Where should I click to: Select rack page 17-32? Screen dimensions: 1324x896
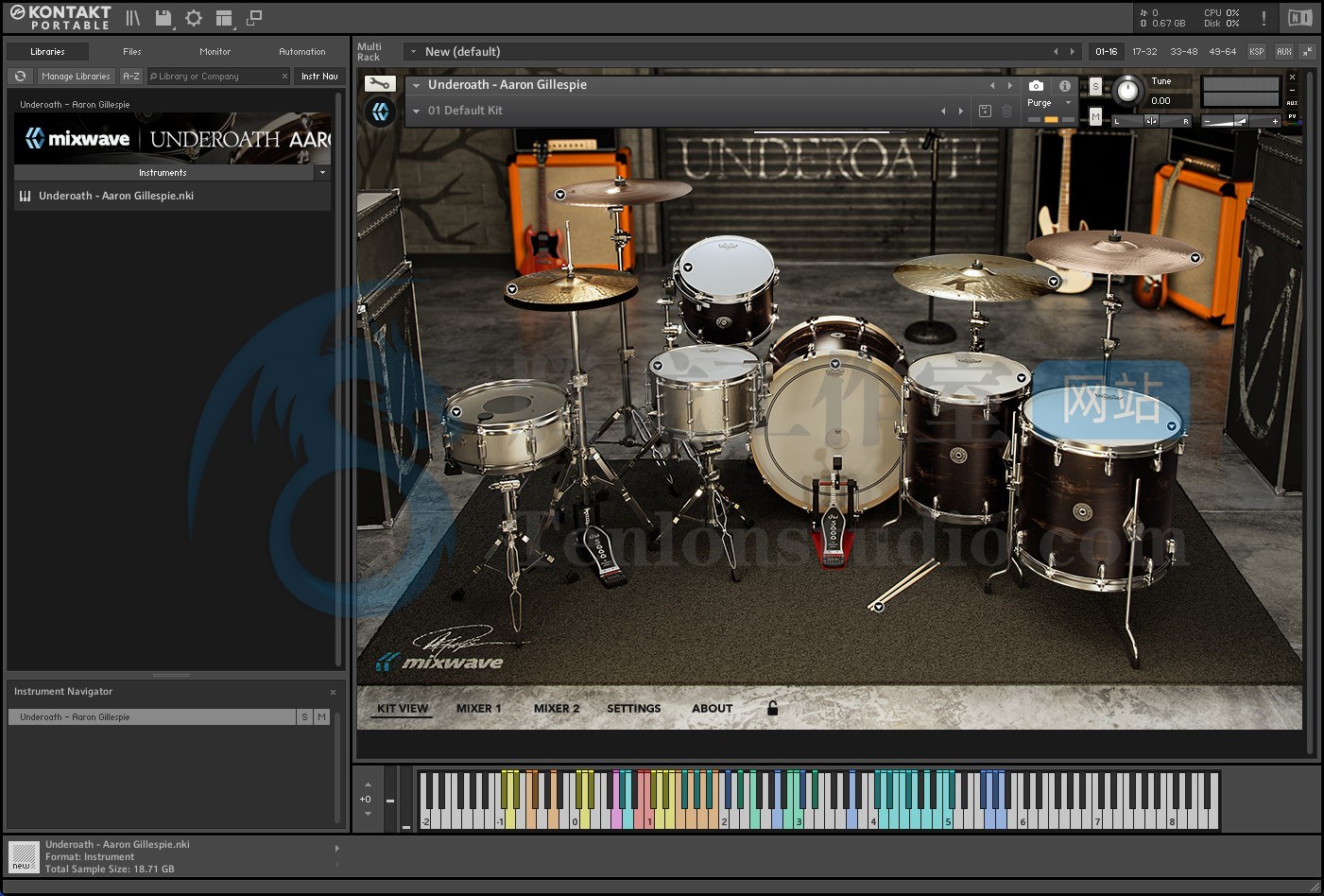(x=1144, y=51)
